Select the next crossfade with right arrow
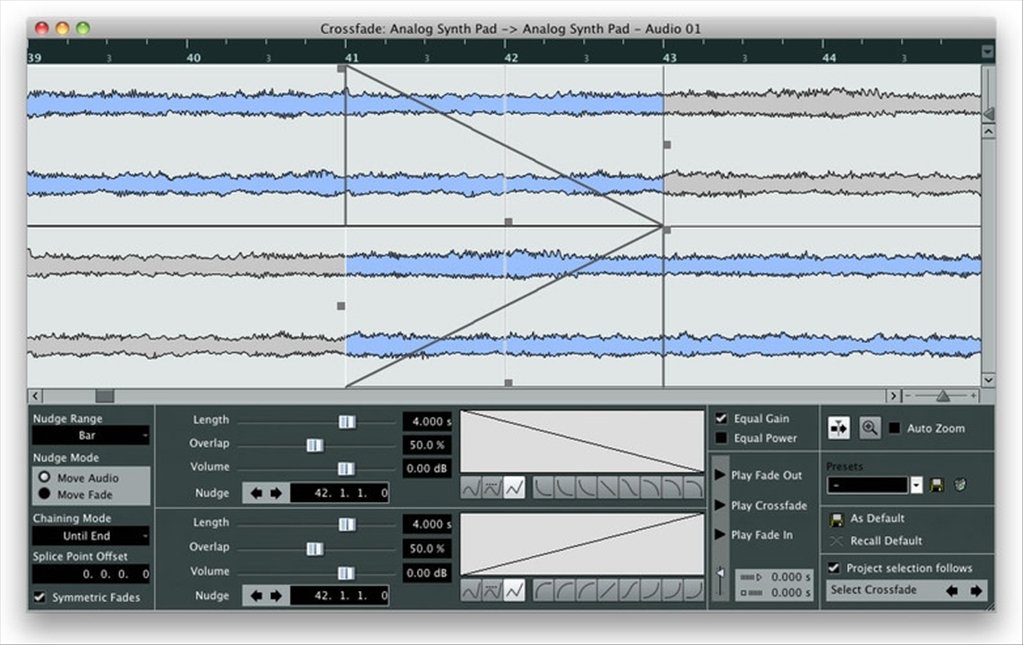Viewport: 1023px width, 645px height. [976, 590]
